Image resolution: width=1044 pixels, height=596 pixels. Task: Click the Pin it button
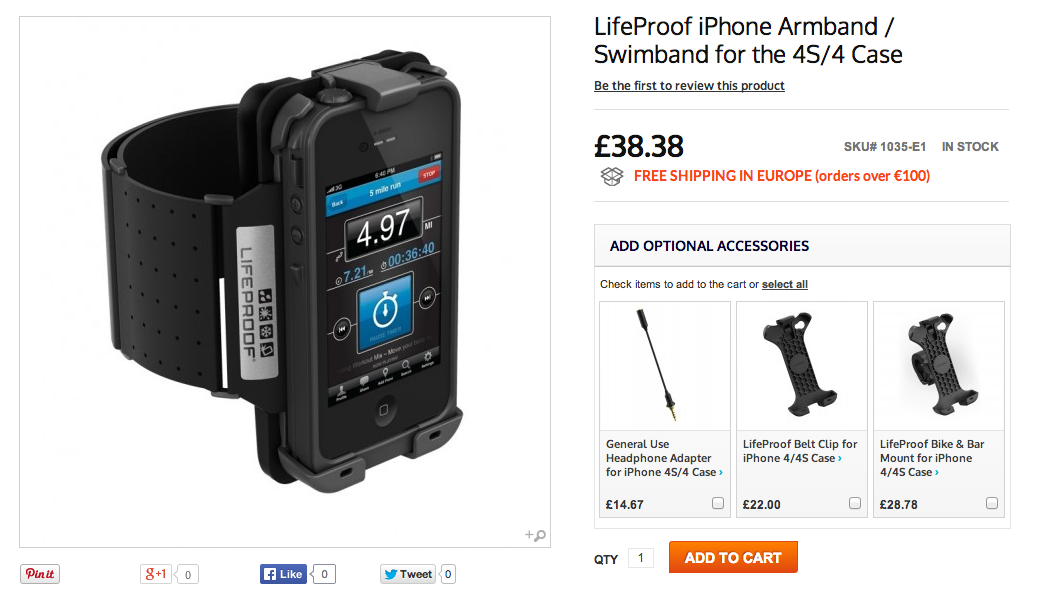[x=40, y=574]
